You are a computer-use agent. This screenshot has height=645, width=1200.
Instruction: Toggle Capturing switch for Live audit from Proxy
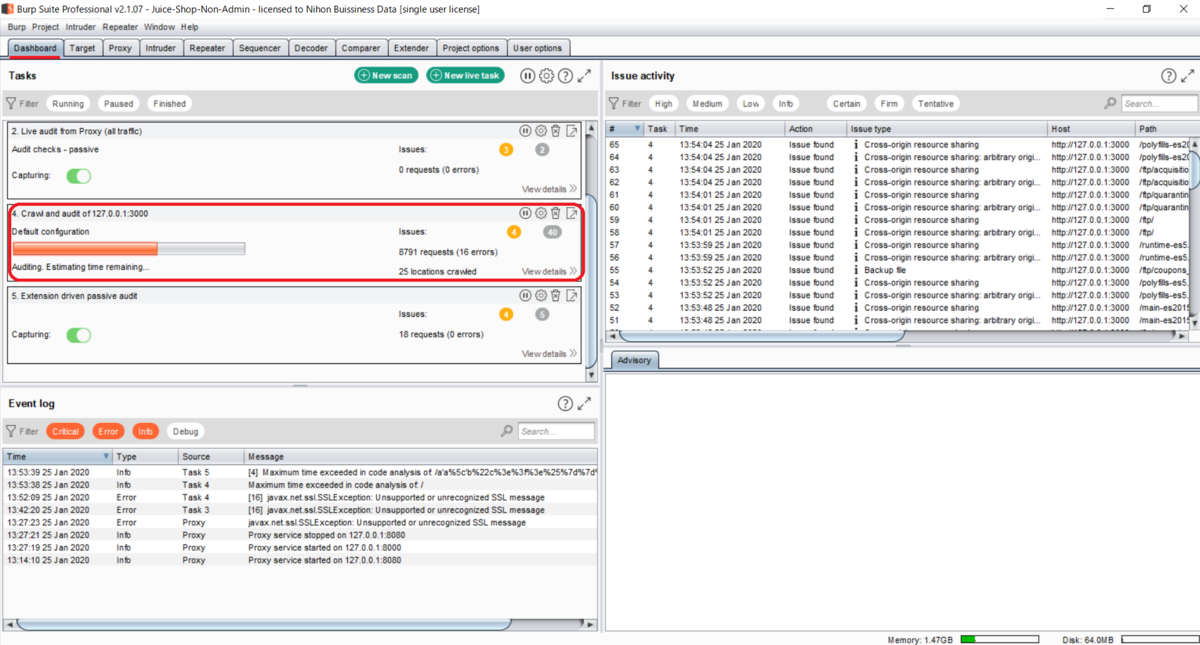click(x=78, y=176)
